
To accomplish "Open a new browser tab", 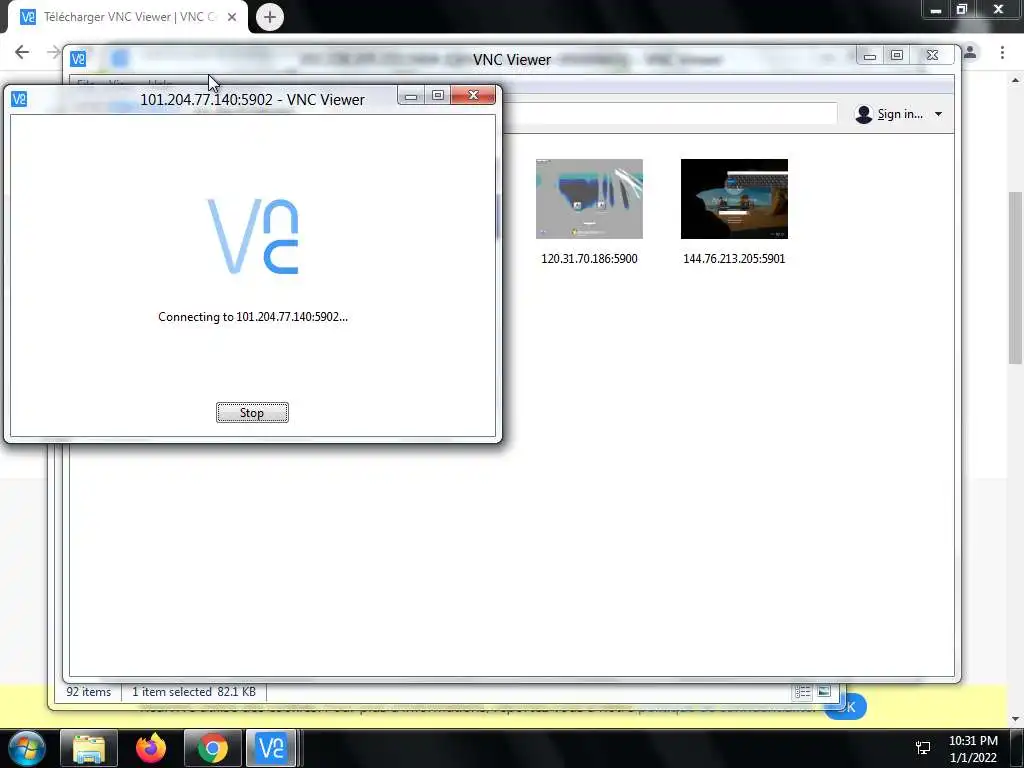I will click(270, 17).
